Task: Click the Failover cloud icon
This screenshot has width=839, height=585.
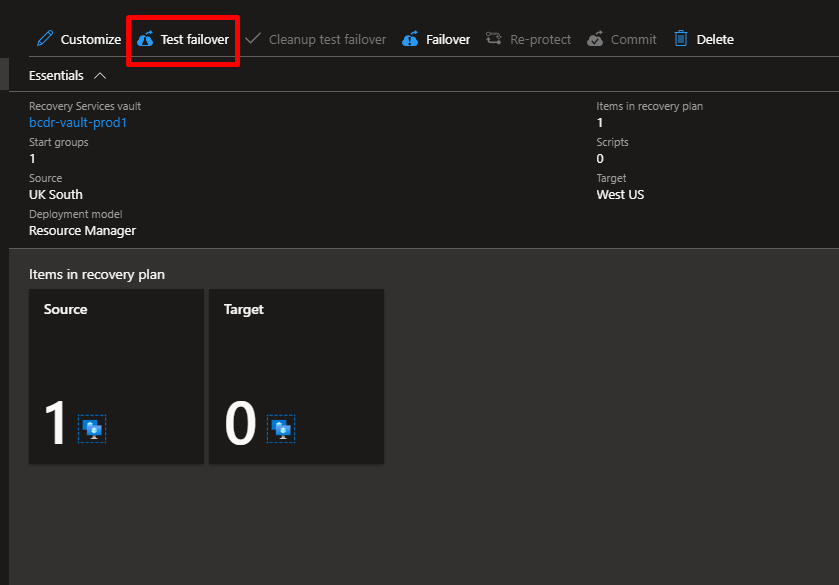Action: (410, 39)
